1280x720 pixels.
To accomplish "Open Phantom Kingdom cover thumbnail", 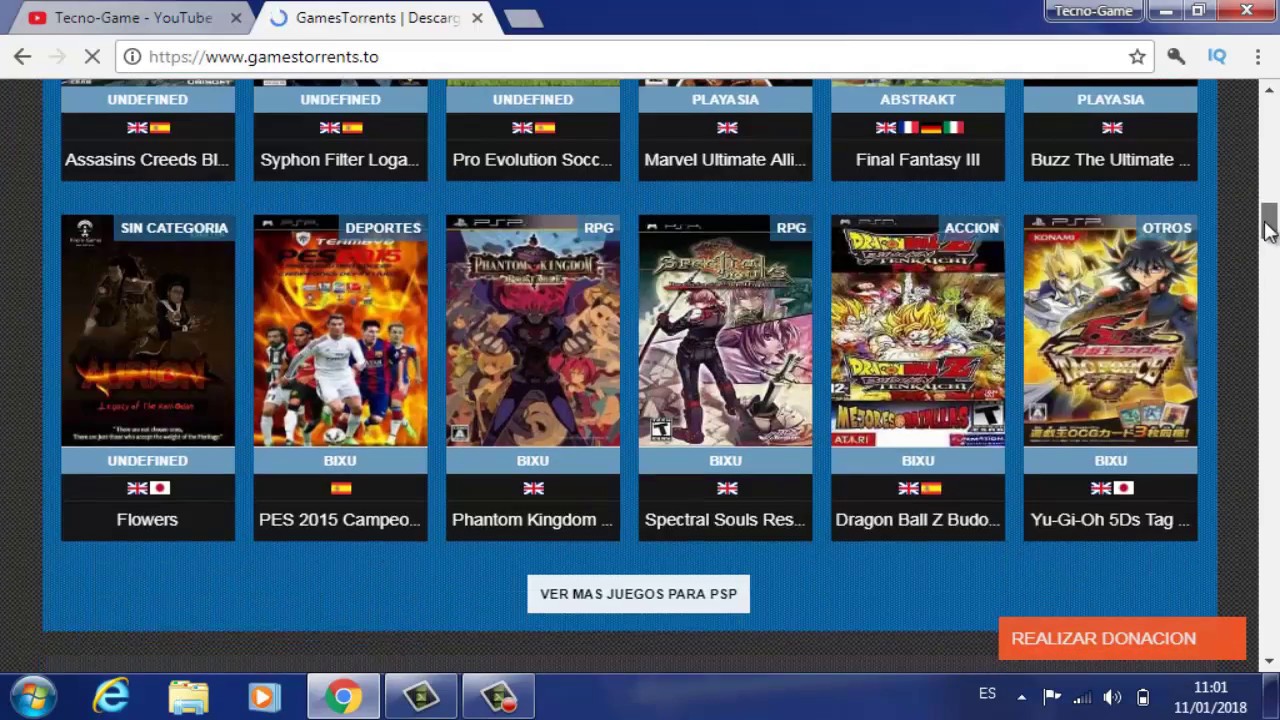I will pos(533,330).
